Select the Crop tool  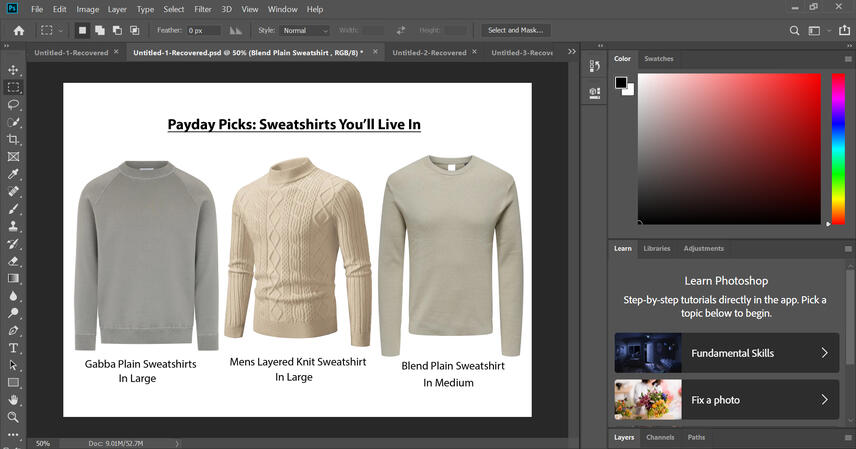[x=13, y=139]
